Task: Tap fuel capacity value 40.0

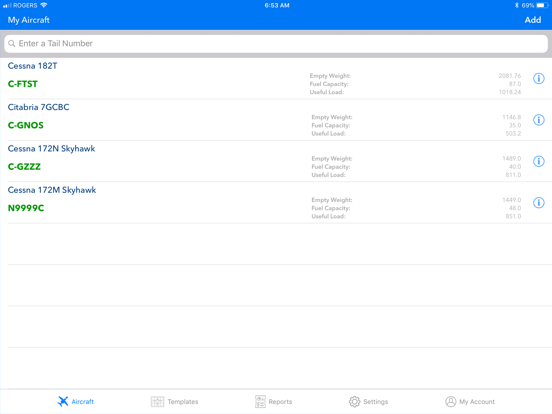Action: pyautogui.click(x=515, y=167)
